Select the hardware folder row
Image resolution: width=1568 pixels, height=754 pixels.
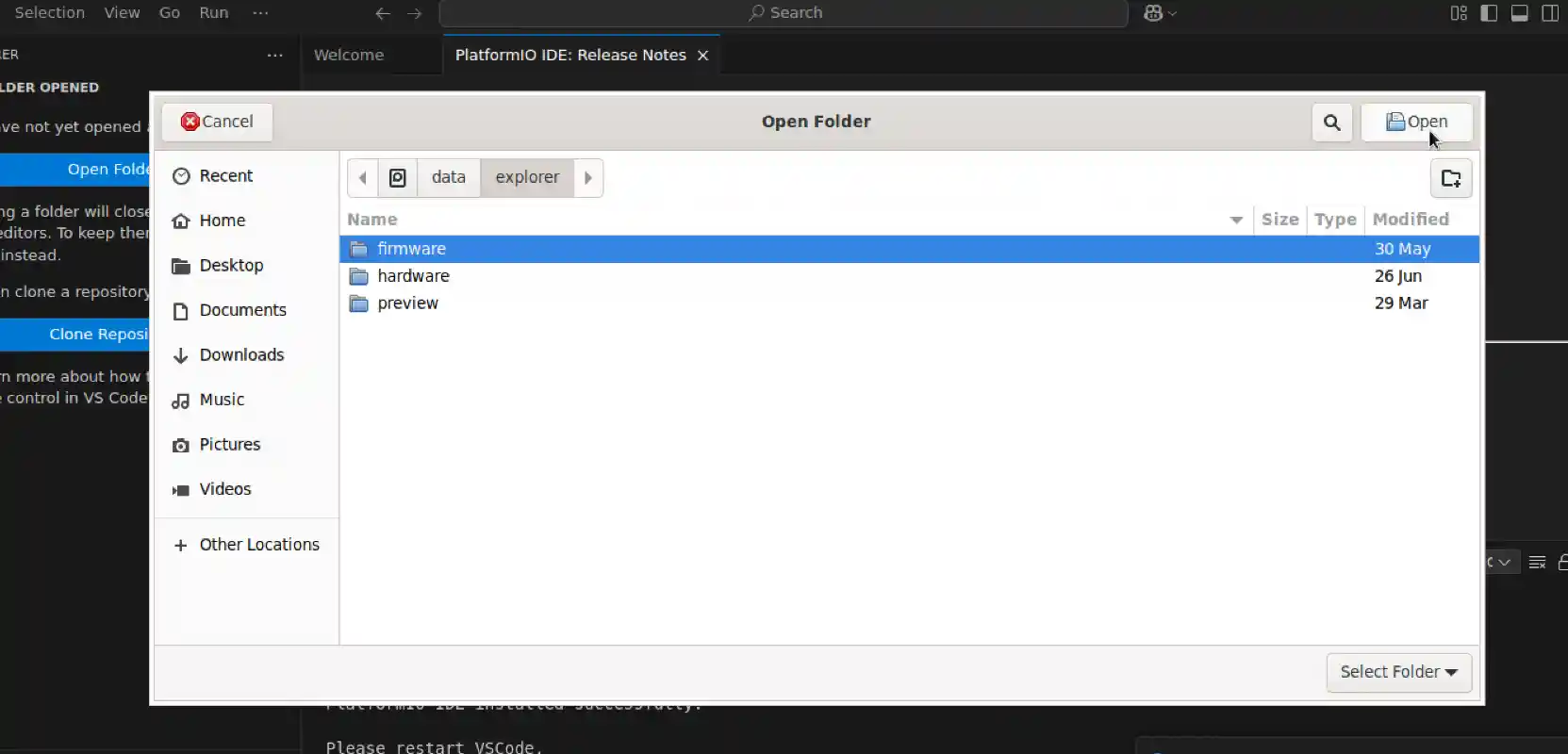pyautogui.click(x=909, y=276)
